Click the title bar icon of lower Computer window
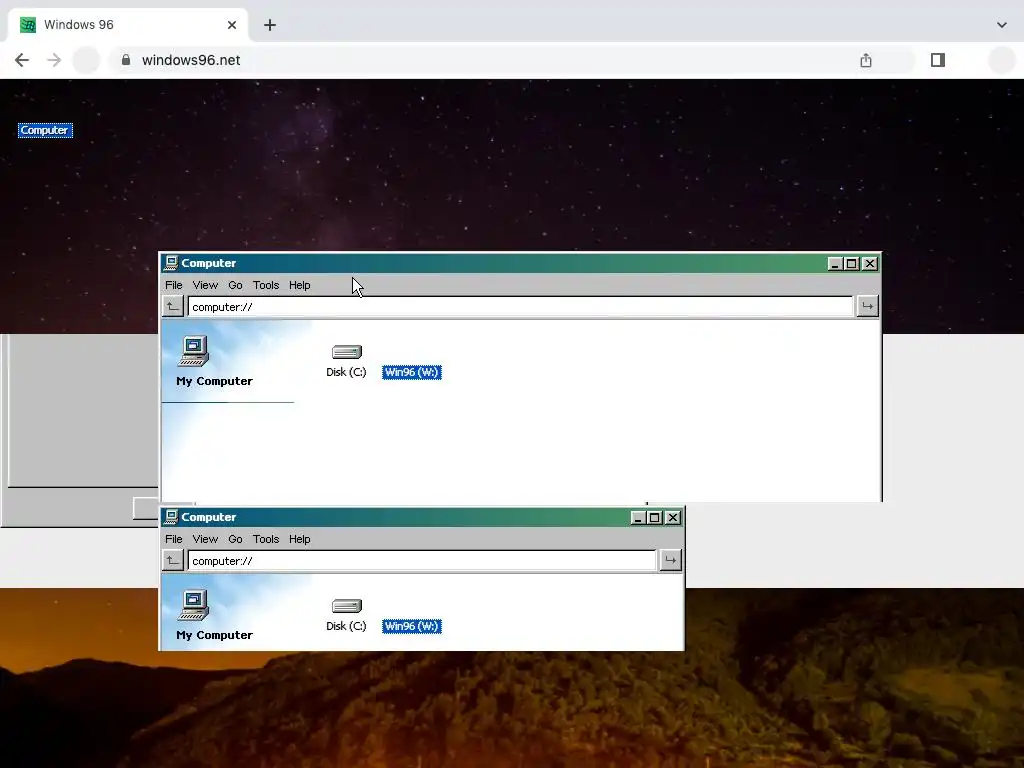 (x=171, y=517)
